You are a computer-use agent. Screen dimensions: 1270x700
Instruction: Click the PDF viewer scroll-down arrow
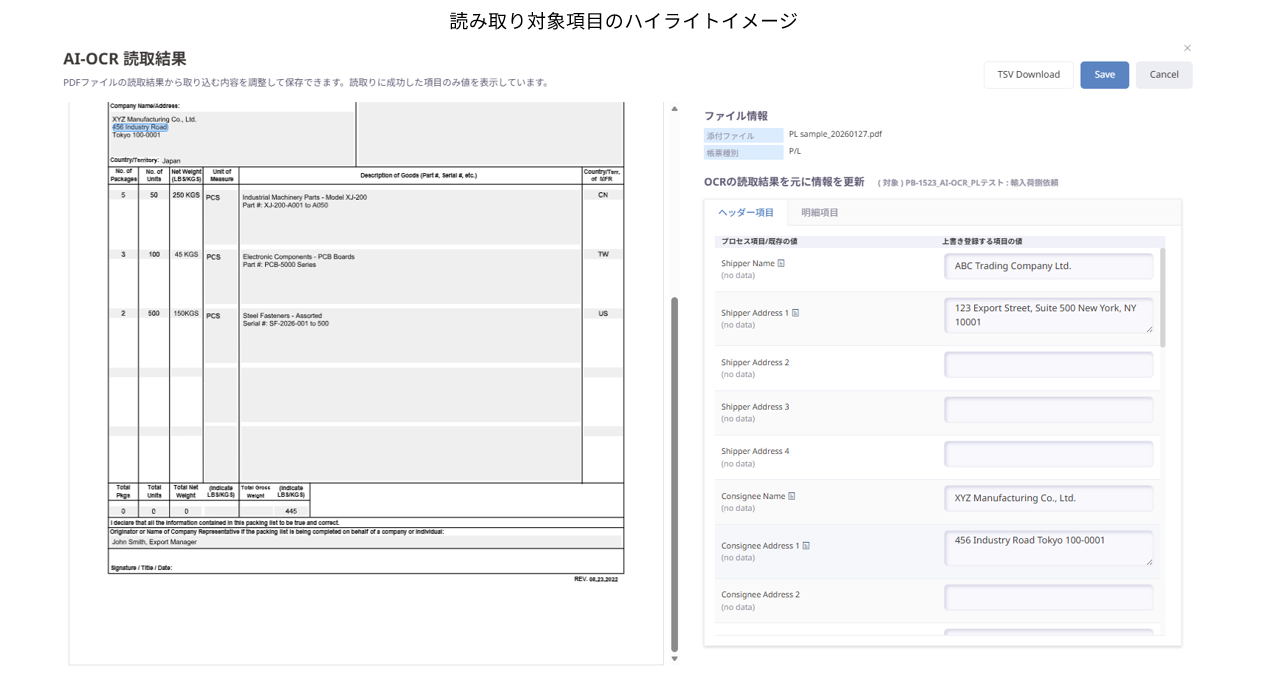pos(674,658)
